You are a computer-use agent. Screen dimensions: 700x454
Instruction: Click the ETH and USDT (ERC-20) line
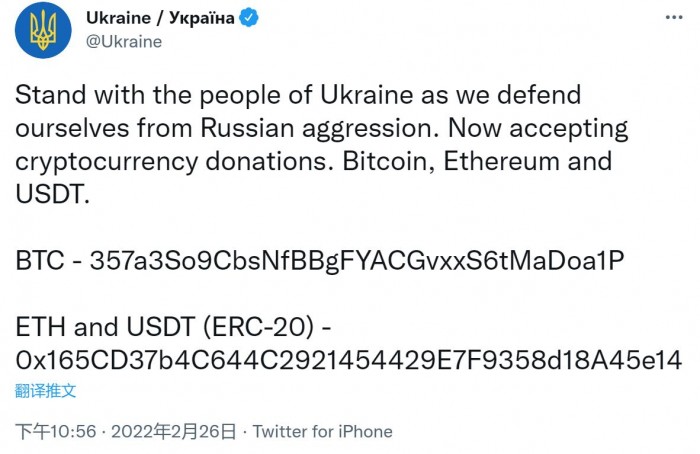(x=173, y=327)
